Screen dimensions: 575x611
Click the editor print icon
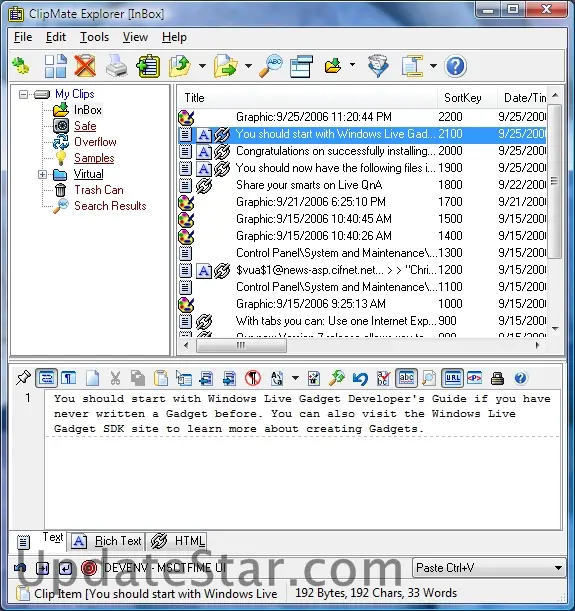(x=497, y=378)
